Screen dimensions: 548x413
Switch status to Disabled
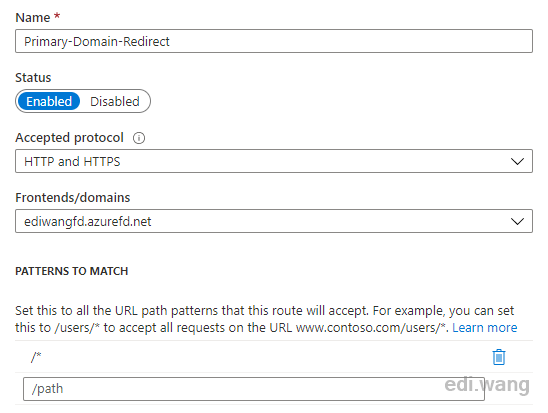click(115, 101)
